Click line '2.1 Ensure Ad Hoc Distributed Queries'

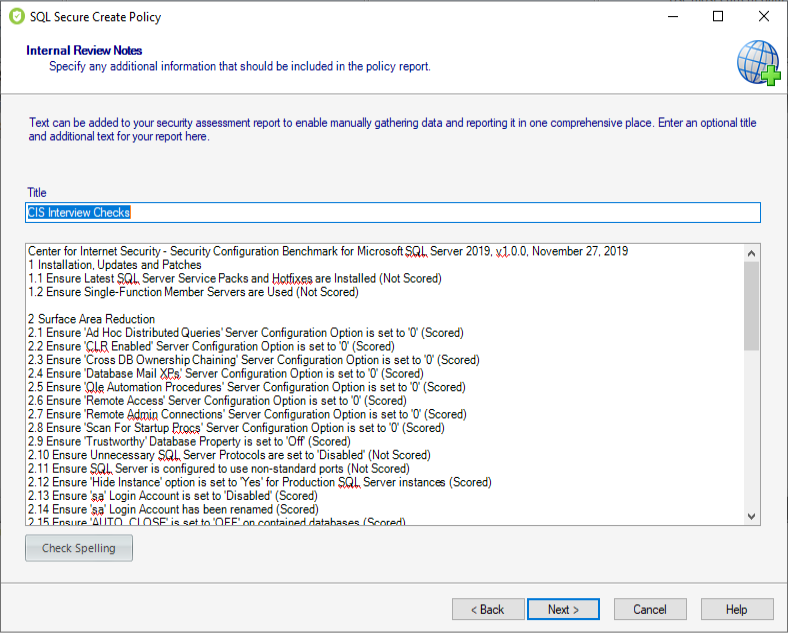coord(246,333)
